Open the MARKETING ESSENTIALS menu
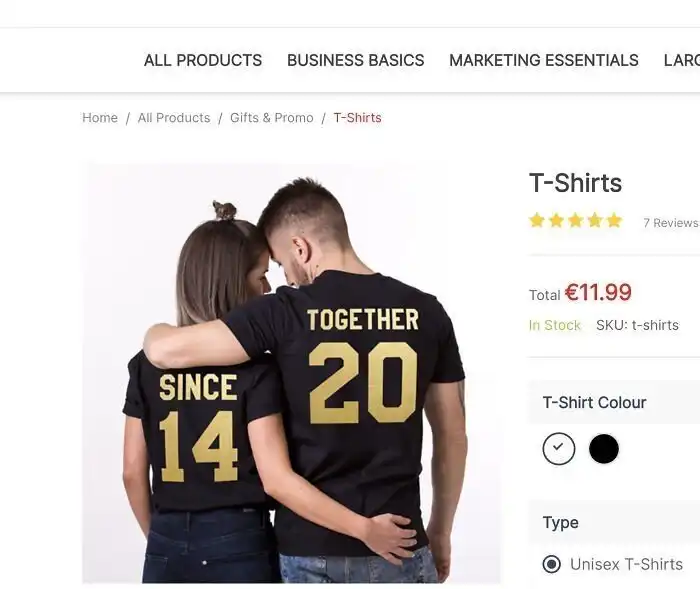700x589 pixels. pos(543,60)
